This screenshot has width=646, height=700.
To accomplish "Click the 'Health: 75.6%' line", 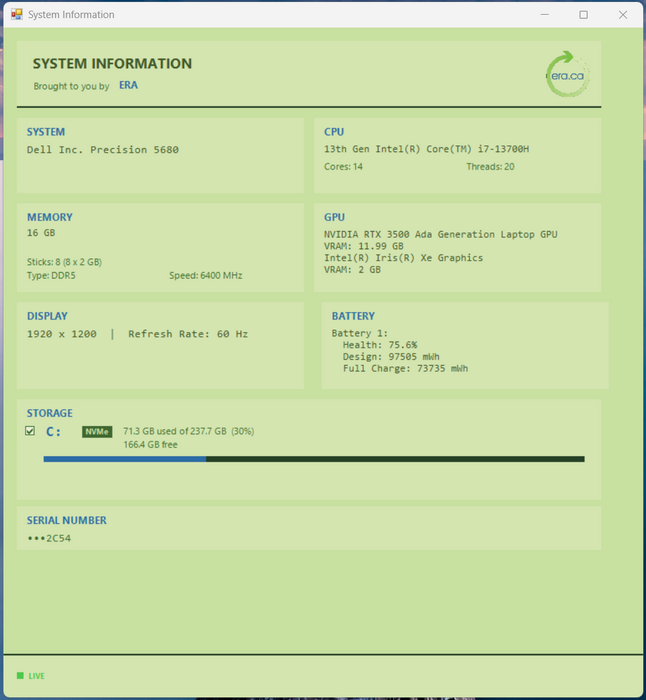I will pos(380,345).
